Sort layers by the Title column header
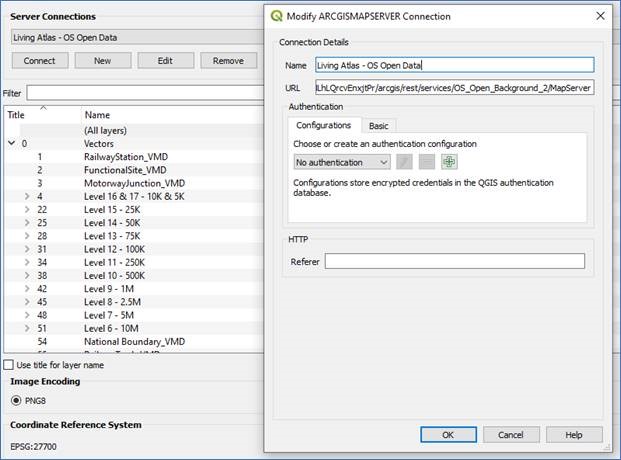 coord(16,115)
